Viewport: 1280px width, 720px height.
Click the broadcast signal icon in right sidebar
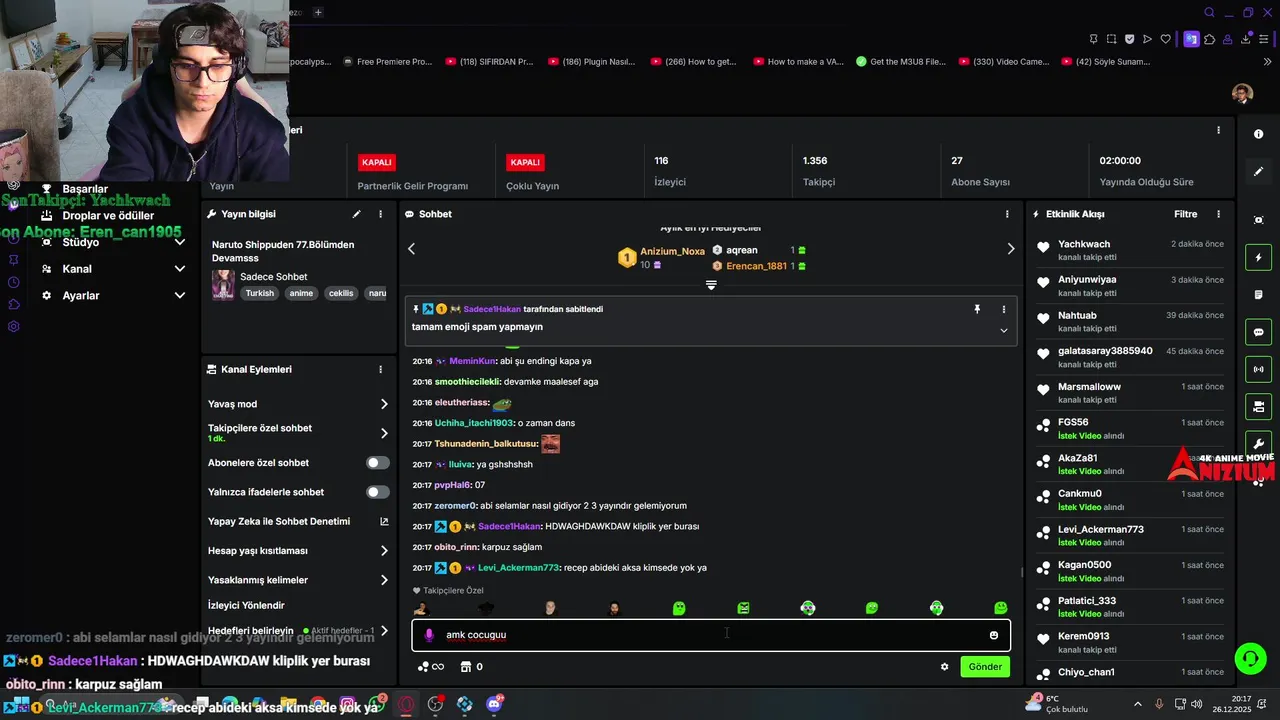tap(1258, 369)
